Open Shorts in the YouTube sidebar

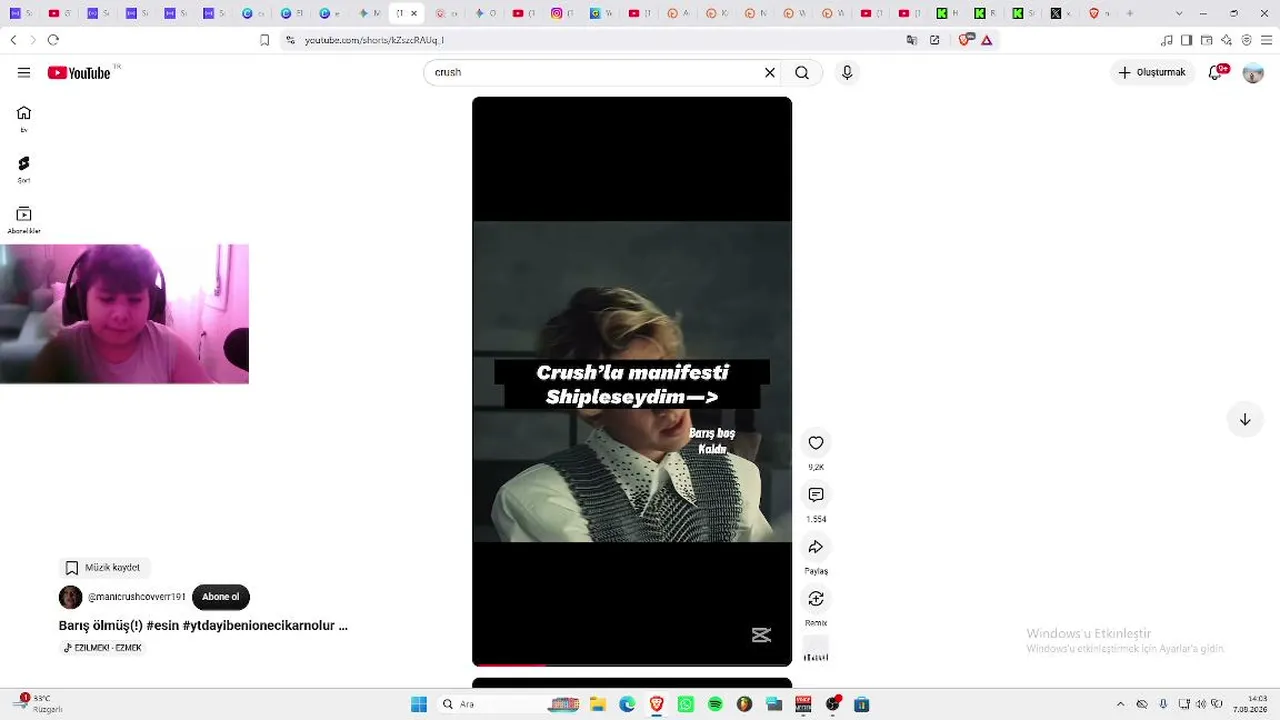pos(24,169)
